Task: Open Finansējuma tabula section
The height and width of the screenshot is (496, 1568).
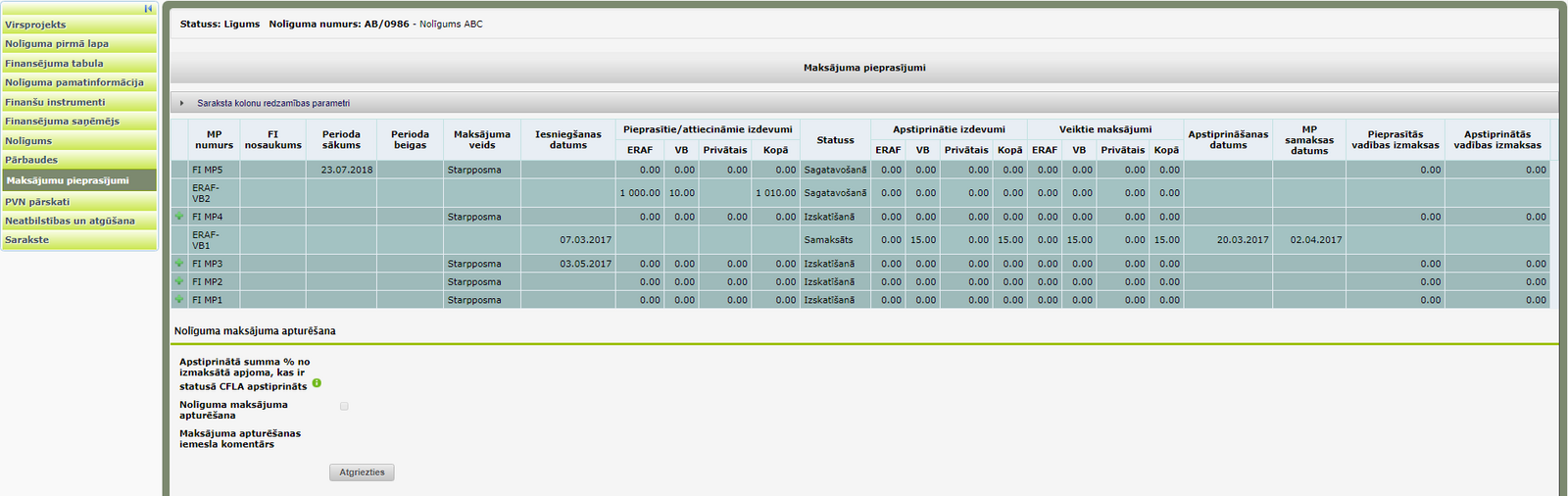Action: tap(79, 63)
